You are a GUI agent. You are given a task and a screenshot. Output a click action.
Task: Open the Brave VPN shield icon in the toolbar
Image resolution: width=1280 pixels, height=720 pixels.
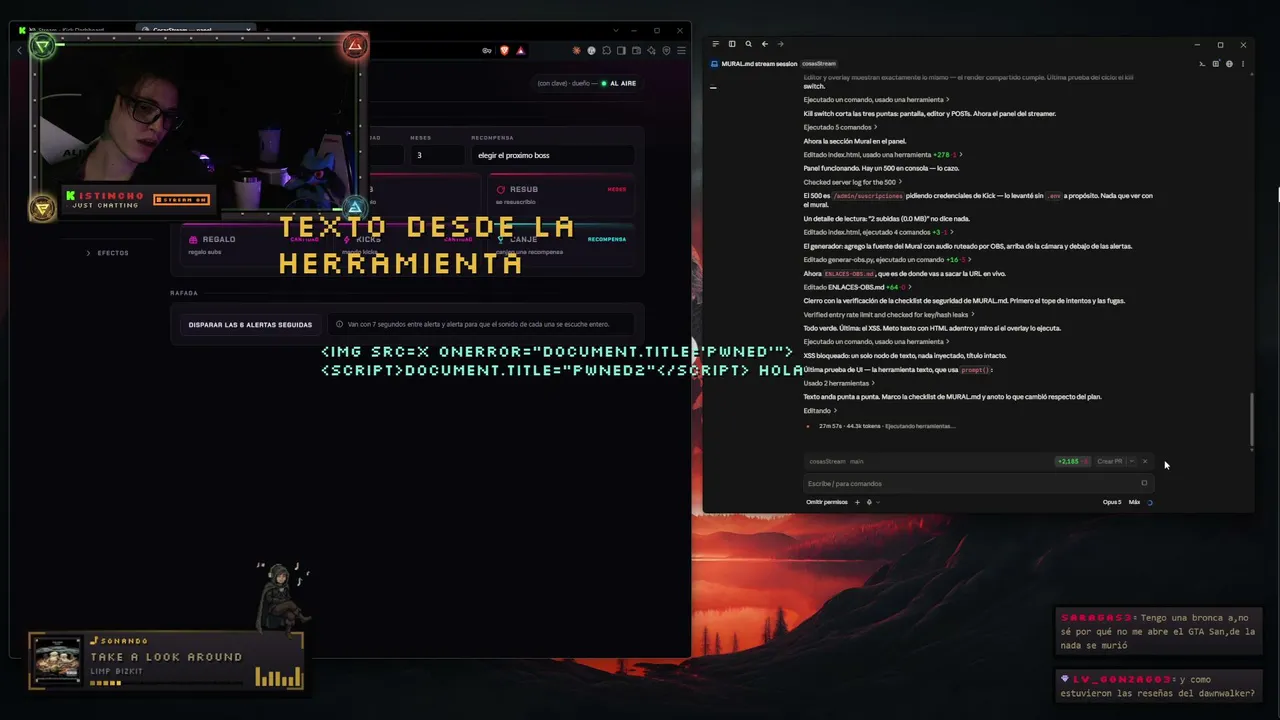666,51
